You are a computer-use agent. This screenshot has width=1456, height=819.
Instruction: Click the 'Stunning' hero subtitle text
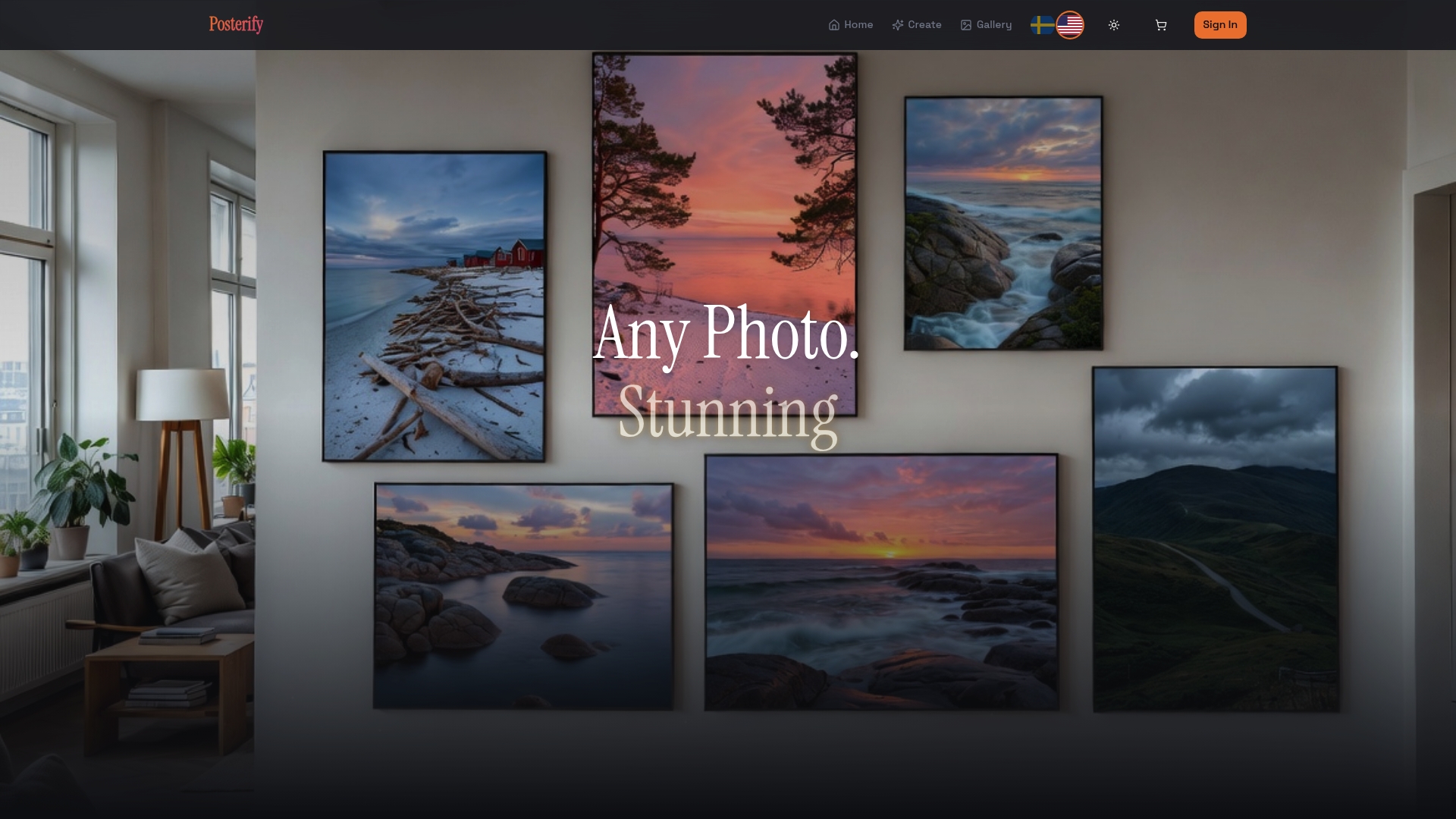coord(727,413)
